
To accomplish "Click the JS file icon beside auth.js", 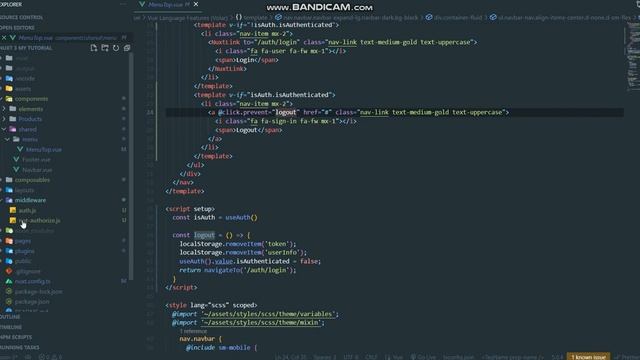I will click(13, 210).
